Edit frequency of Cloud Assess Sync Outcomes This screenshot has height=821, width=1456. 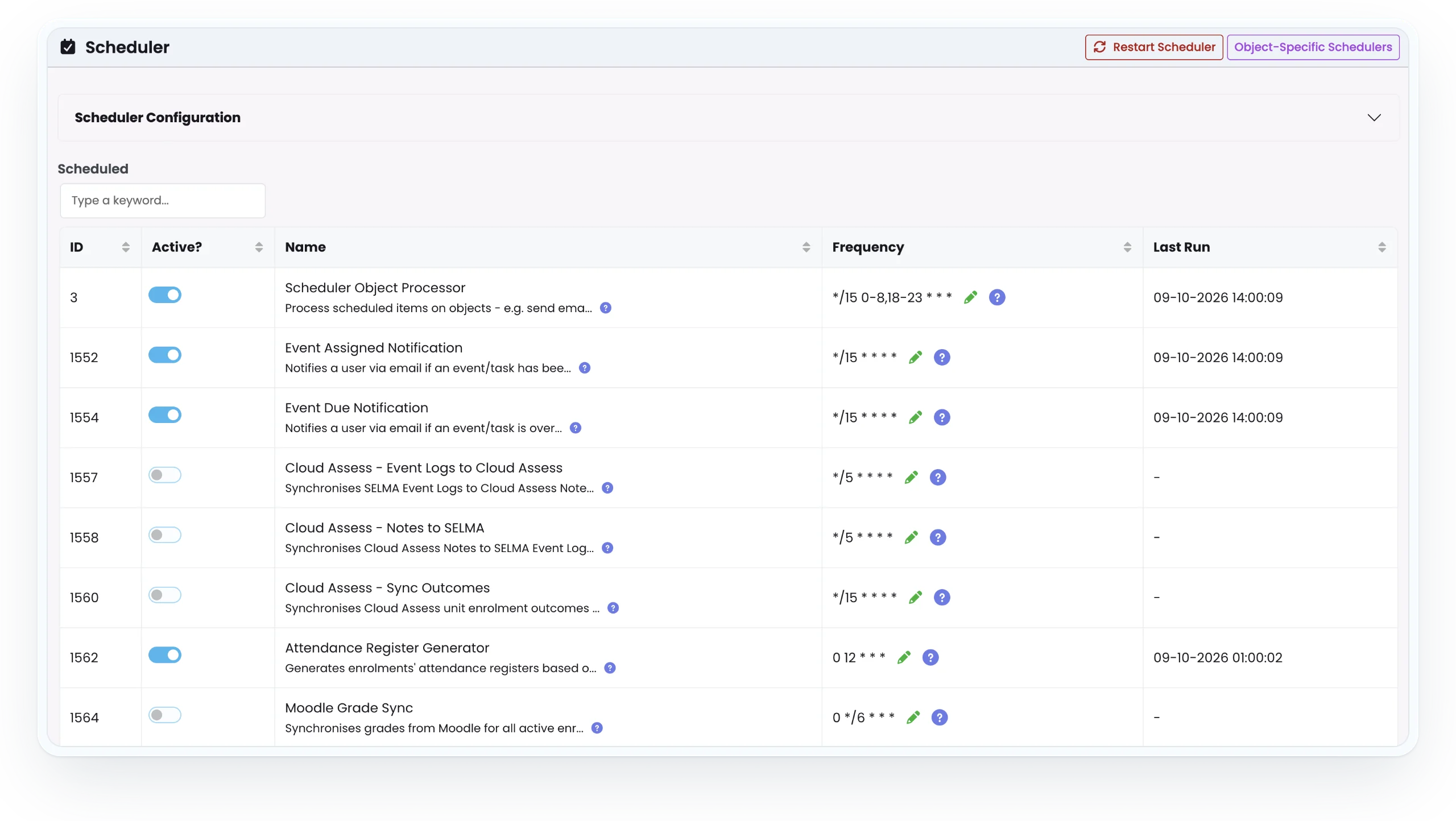(x=915, y=598)
